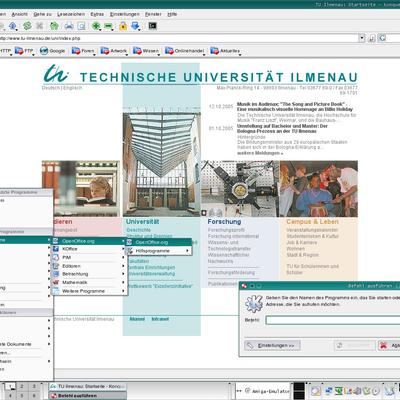Expand the Editoren submenu
The image size is (400, 400).
(x=89, y=266)
